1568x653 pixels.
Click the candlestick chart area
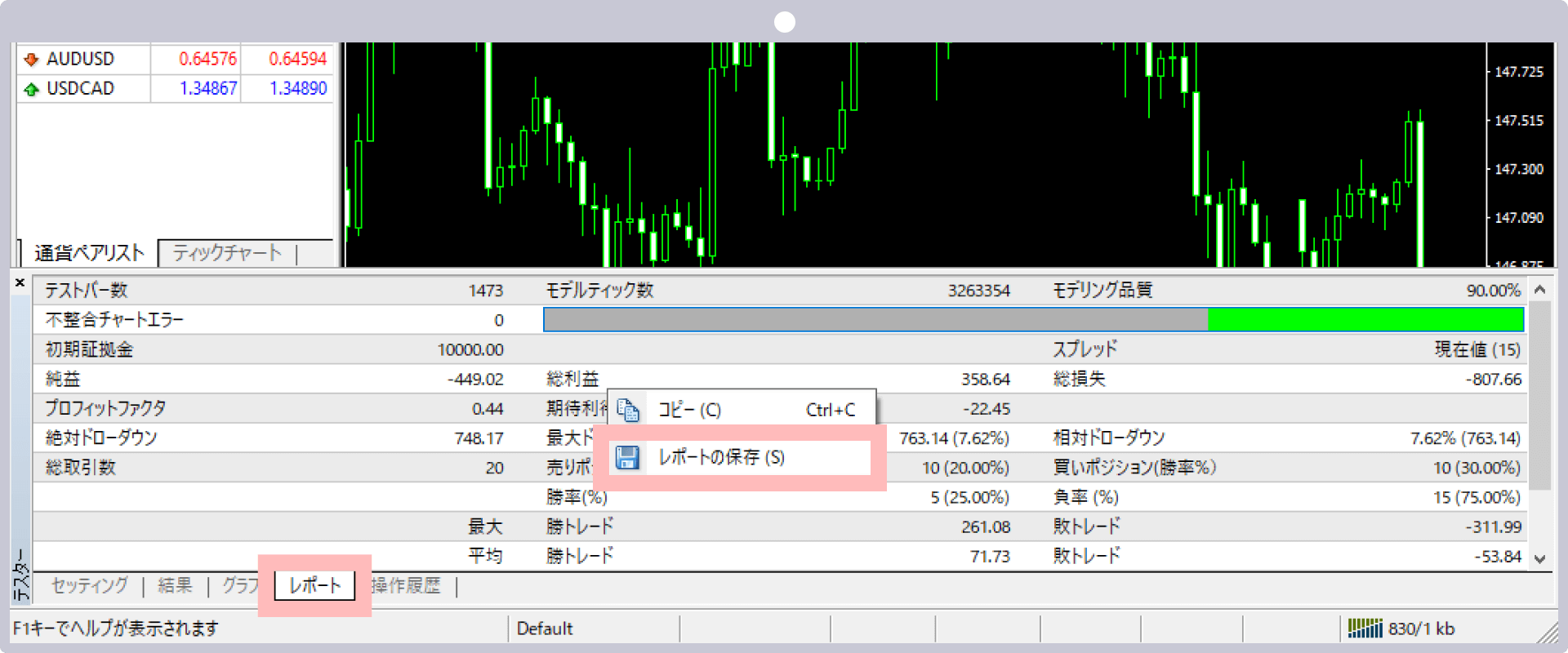click(915, 155)
